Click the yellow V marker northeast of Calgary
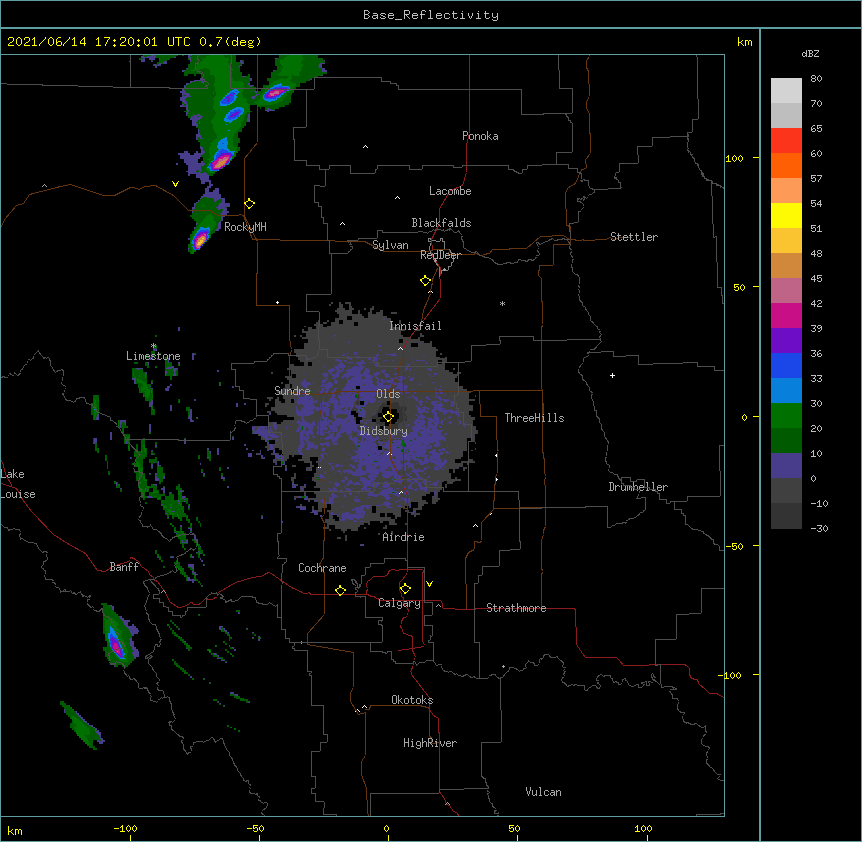 pos(429,584)
